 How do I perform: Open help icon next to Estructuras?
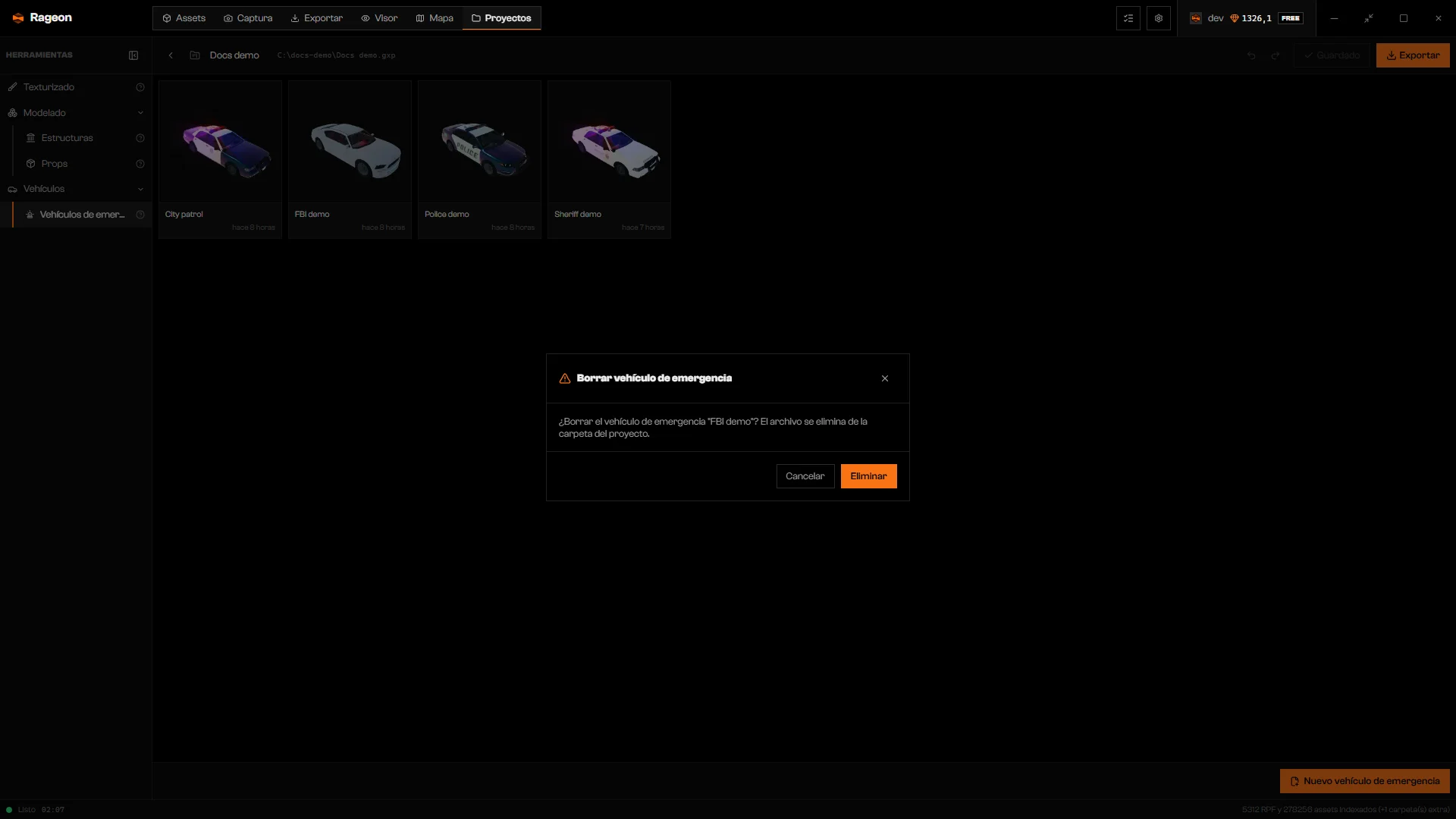point(140,138)
